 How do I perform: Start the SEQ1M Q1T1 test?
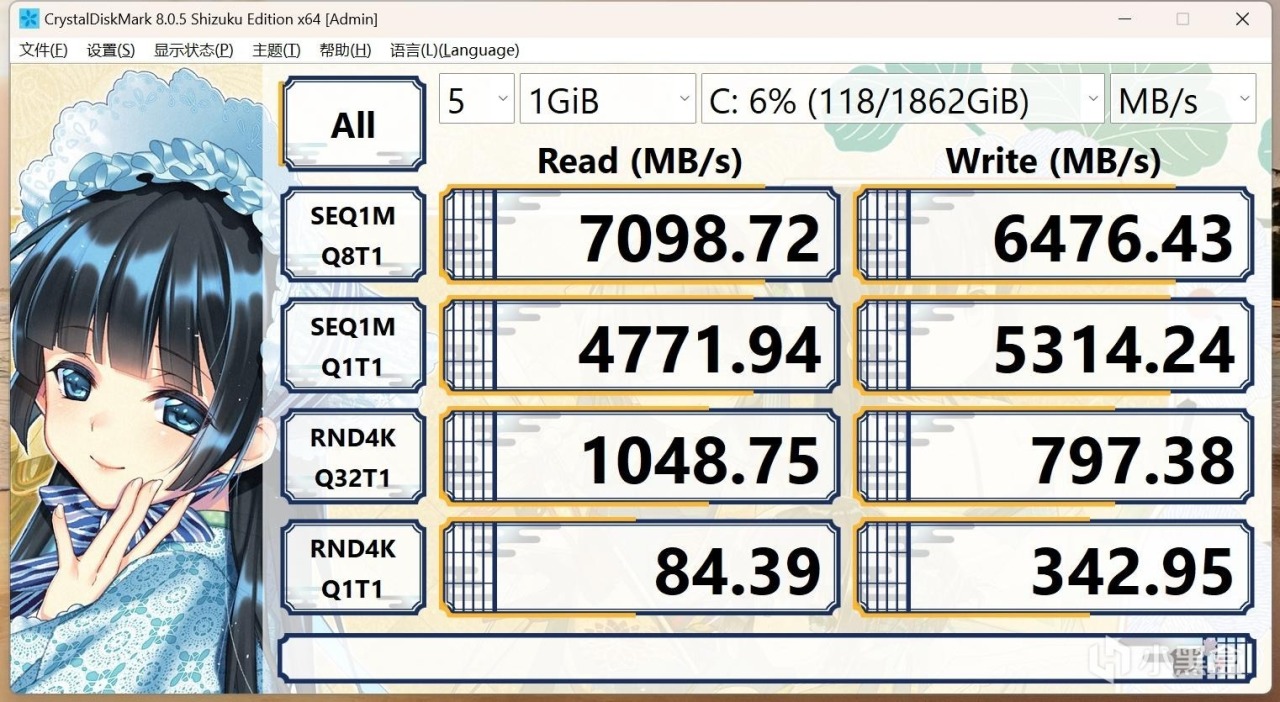click(354, 347)
